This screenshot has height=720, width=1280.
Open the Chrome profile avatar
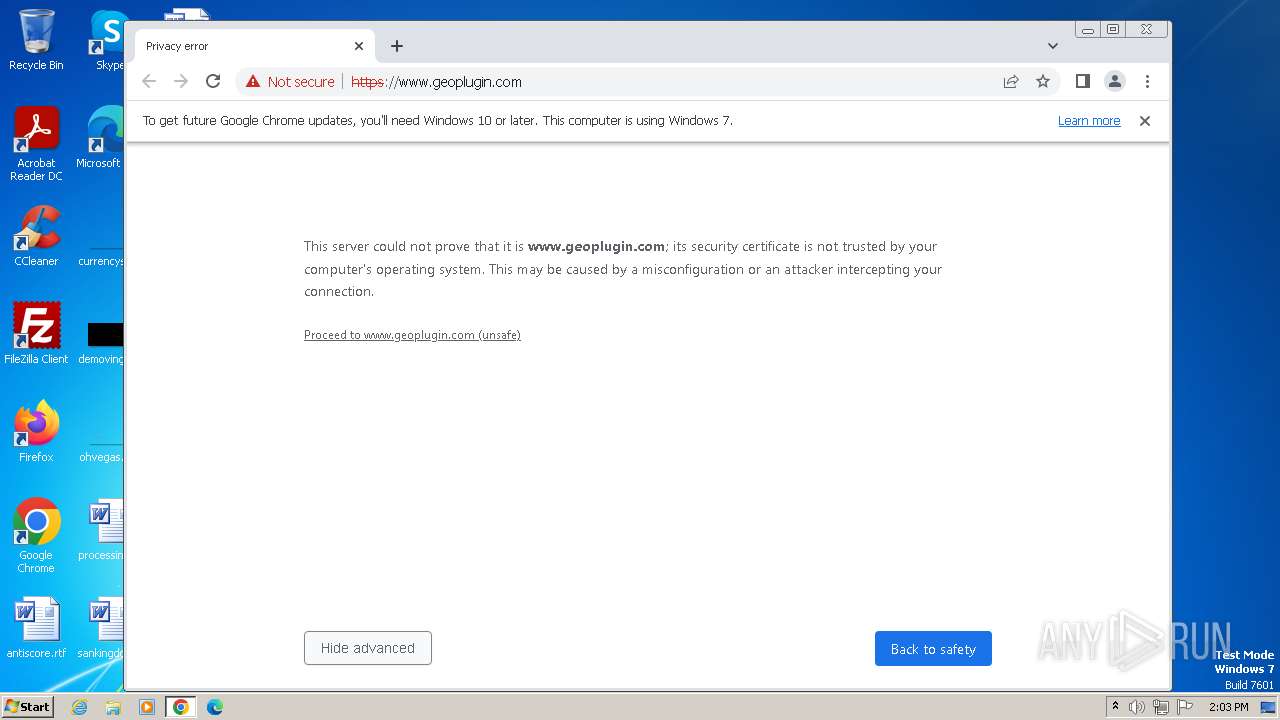[x=1115, y=82]
